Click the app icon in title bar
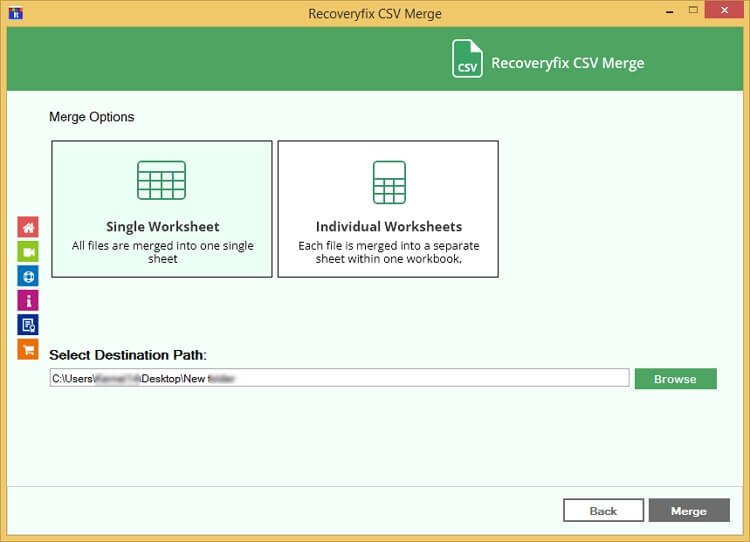750x542 pixels. [16, 13]
